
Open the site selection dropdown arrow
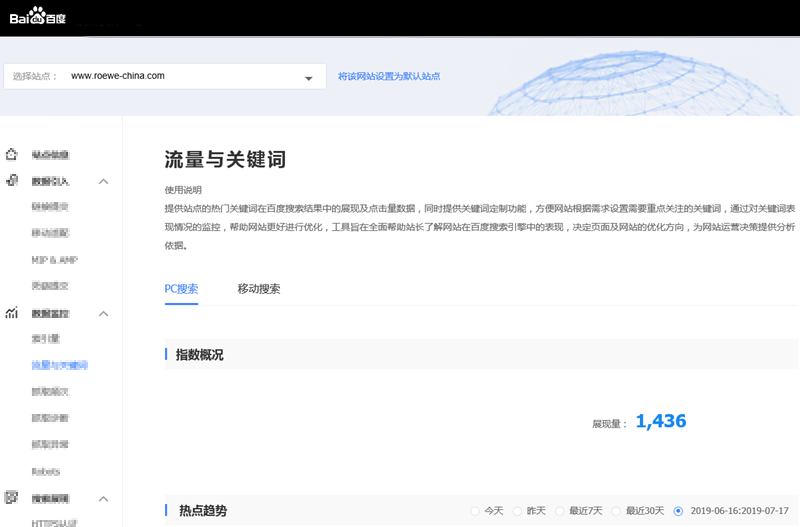pyautogui.click(x=308, y=77)
